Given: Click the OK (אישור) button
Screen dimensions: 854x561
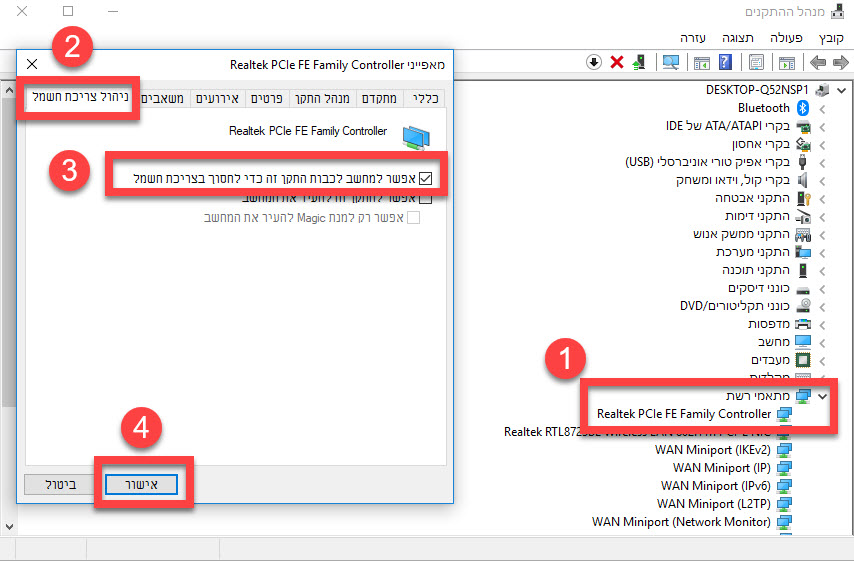Looking at the screenshot, I should [x=141, y=484].
